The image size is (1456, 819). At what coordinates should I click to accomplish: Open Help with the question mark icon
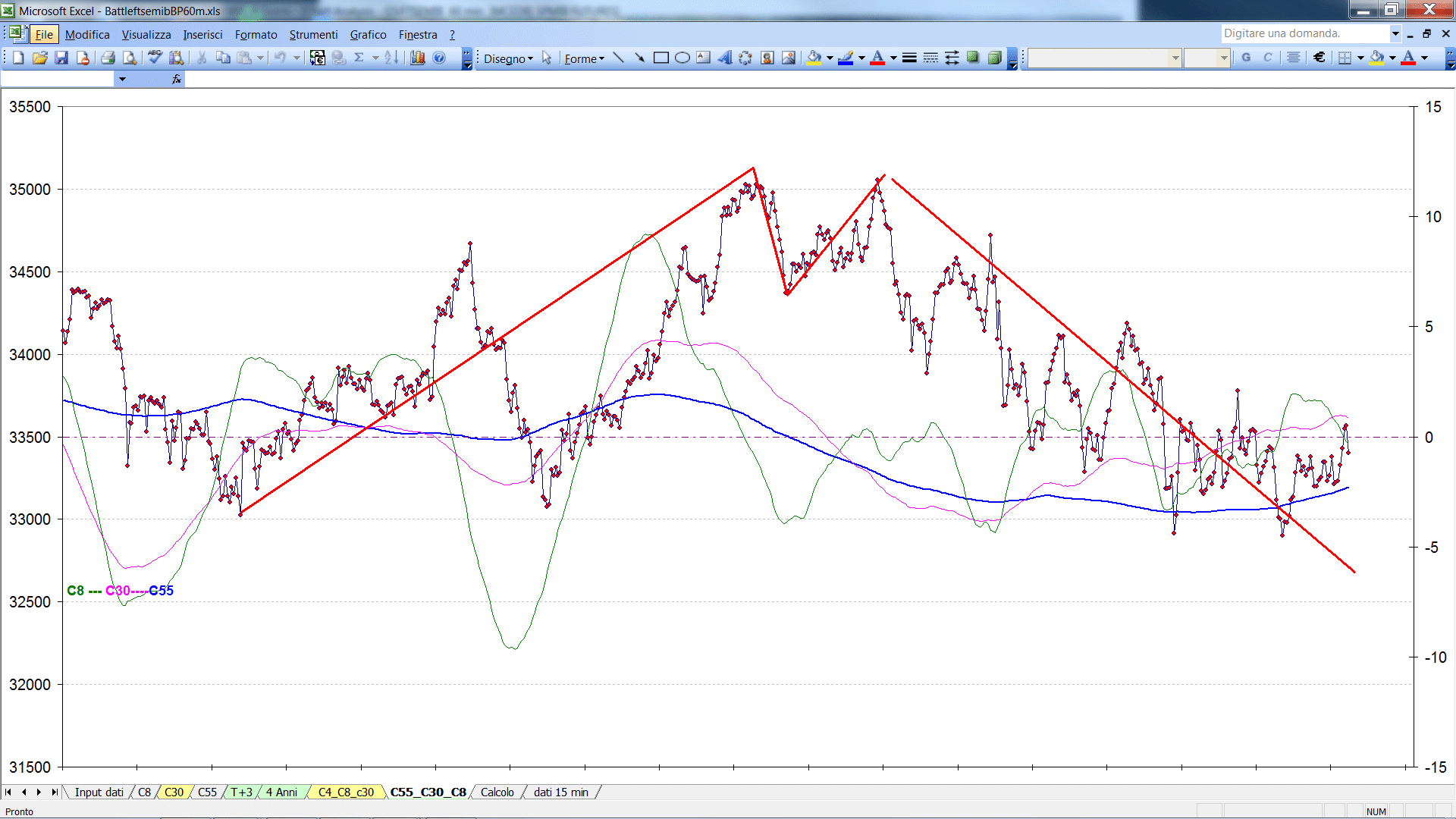pyautogui.click(x=439, y=58)
